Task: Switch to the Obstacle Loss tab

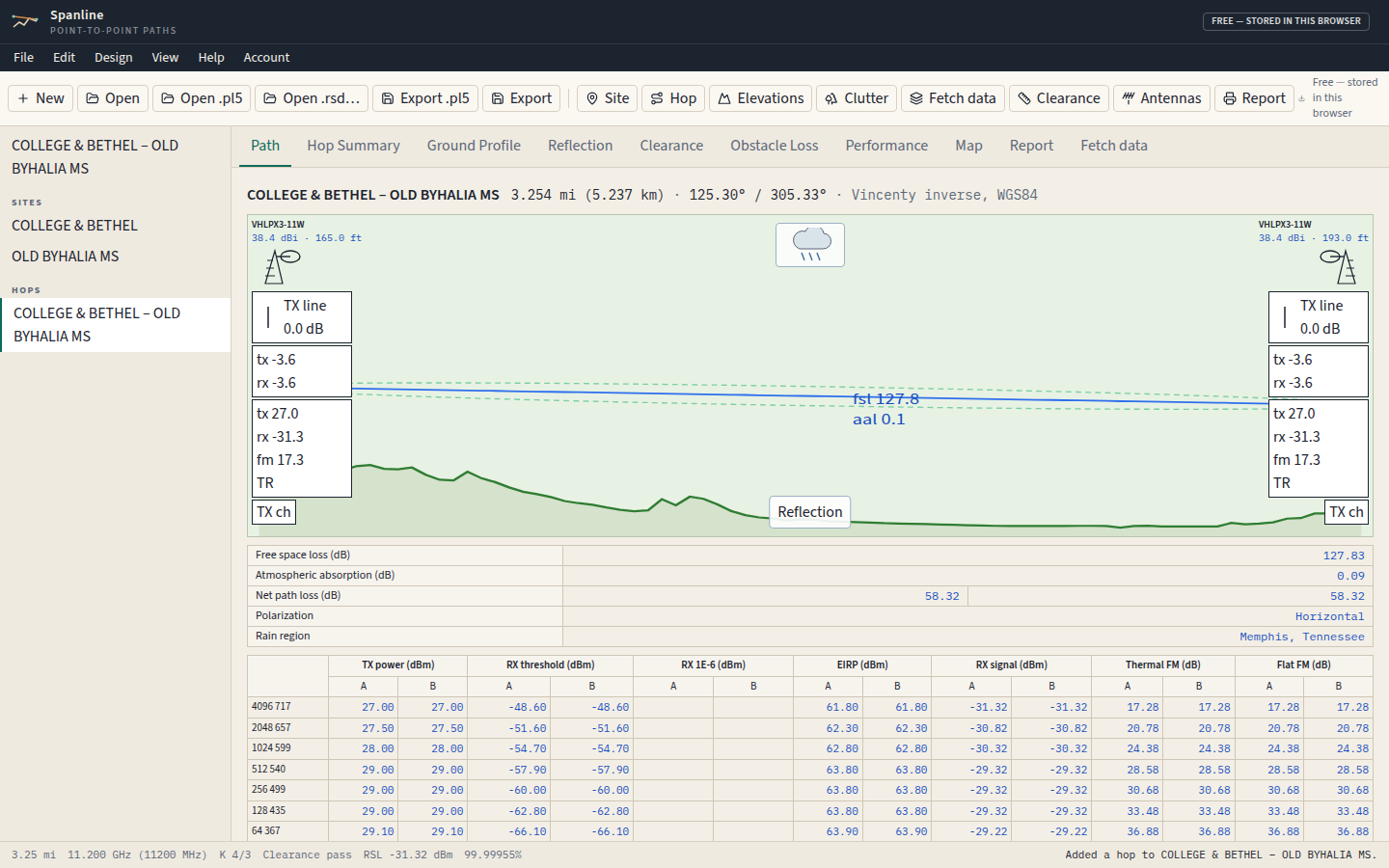Action: tap(774, 146)
